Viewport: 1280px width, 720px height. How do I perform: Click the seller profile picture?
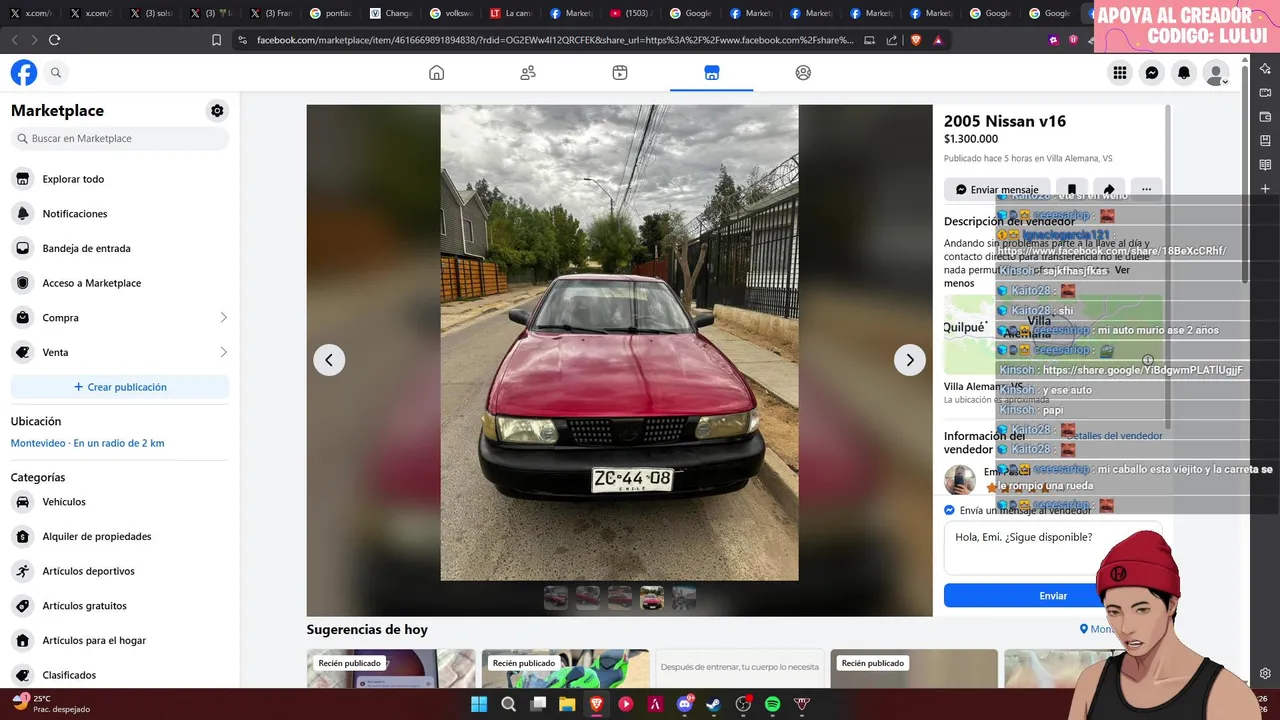pos(960,480)
